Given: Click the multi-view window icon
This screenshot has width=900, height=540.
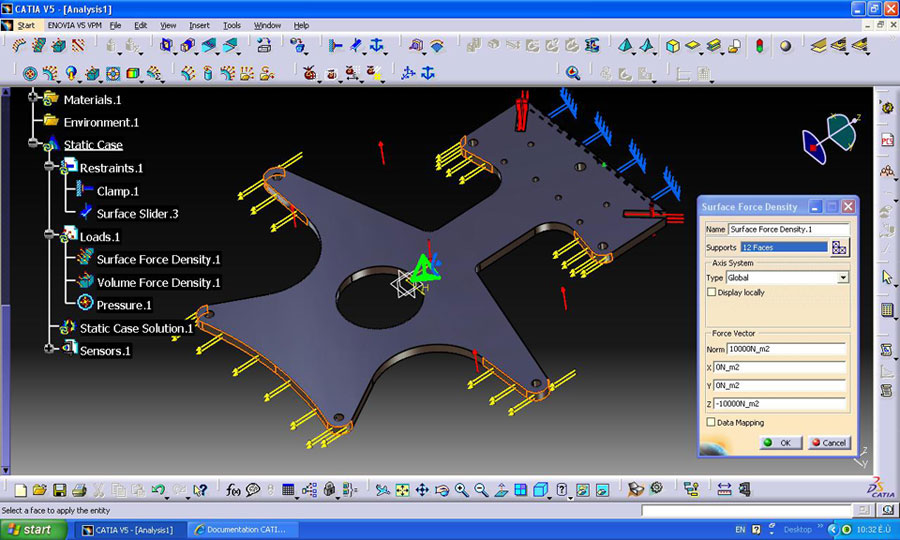Looking at the screenshot, I should [x=521, y=490].
